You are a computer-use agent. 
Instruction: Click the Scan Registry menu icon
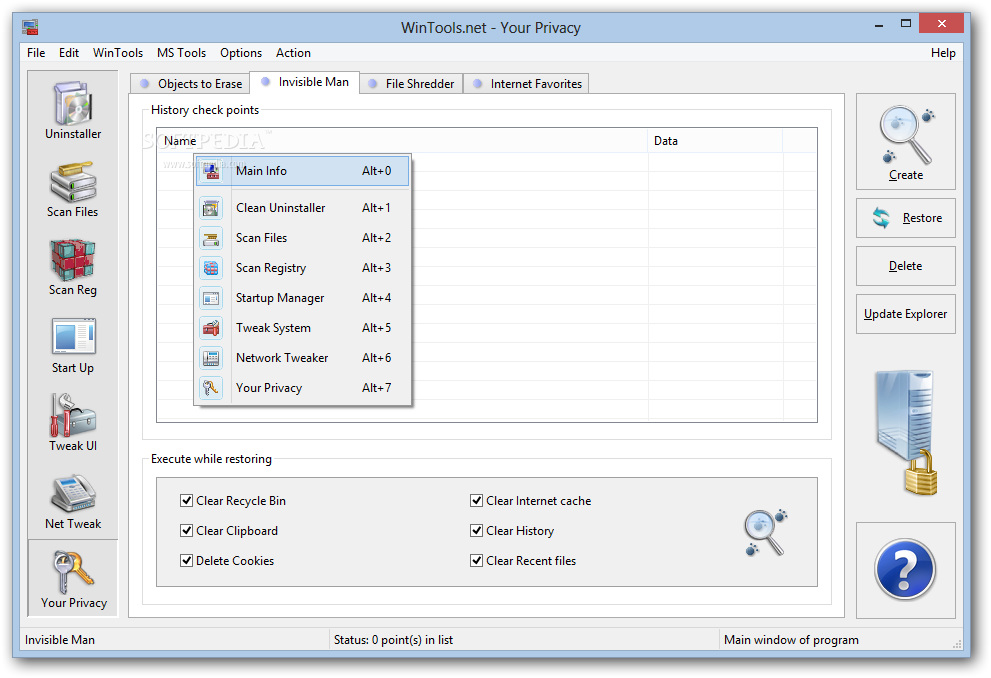pyautogui.click(x=211, y=268)
